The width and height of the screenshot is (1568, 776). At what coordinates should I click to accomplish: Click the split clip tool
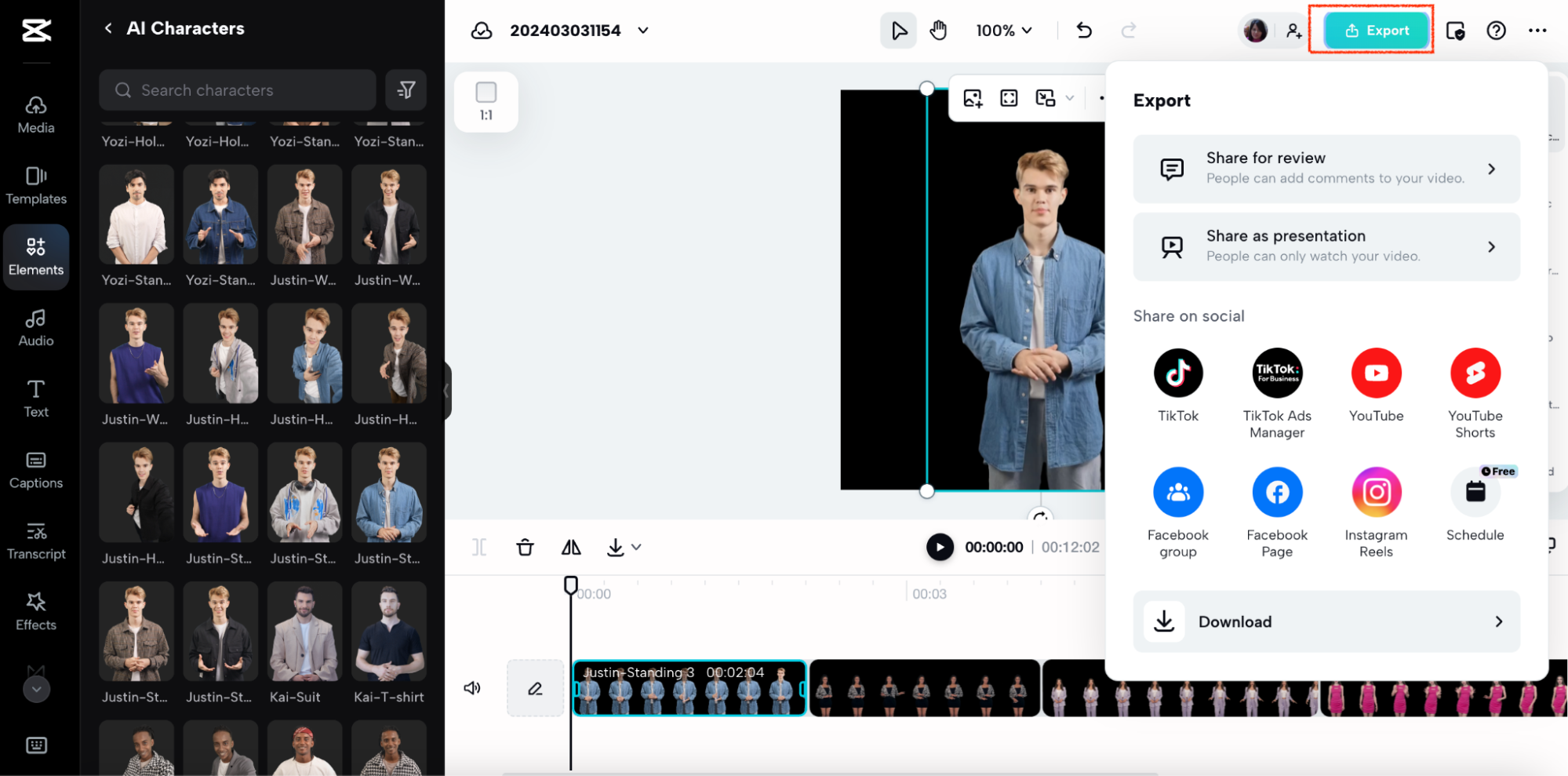click(479, 547)
